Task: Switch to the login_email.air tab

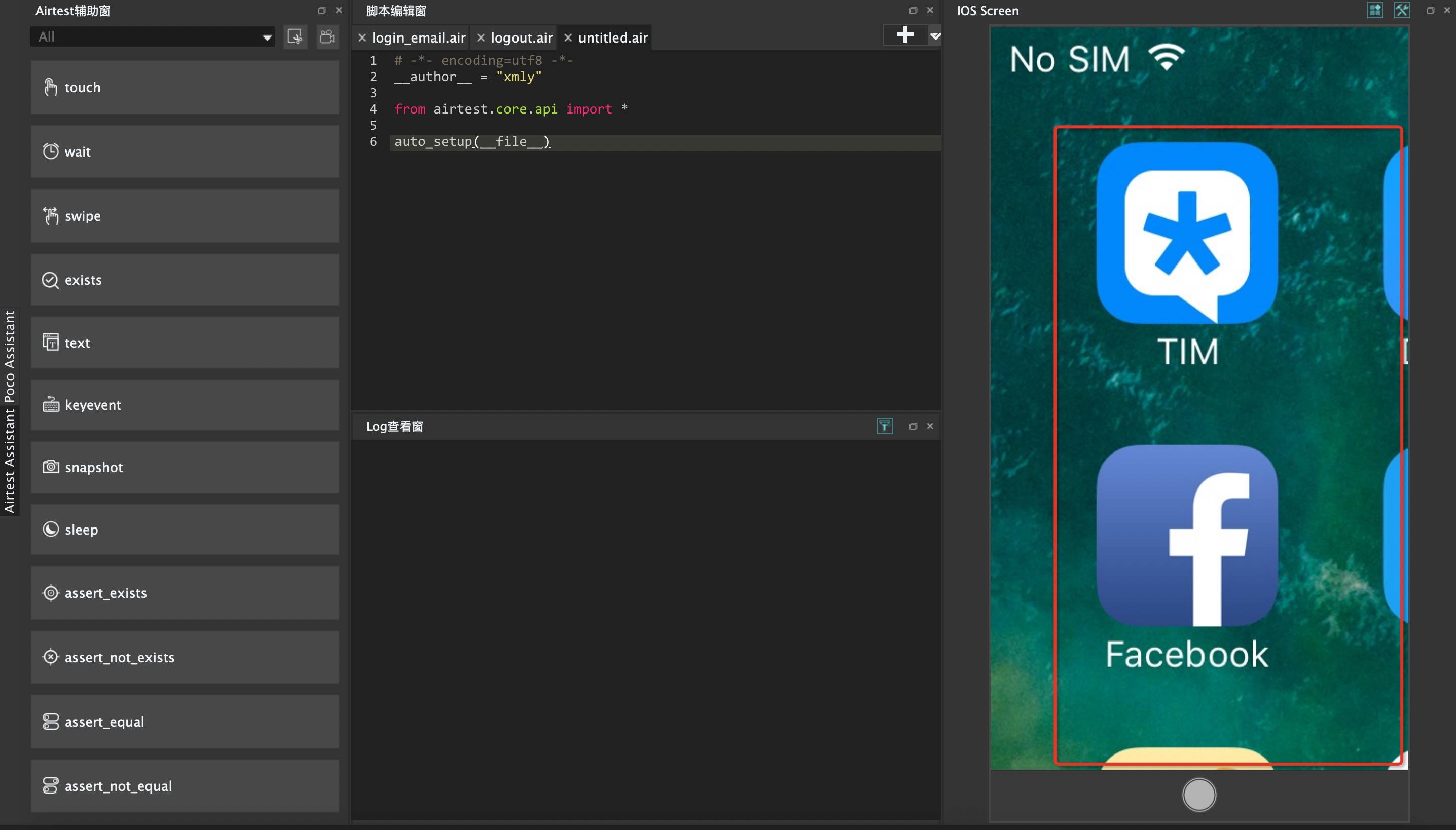Action: (419, 37)
